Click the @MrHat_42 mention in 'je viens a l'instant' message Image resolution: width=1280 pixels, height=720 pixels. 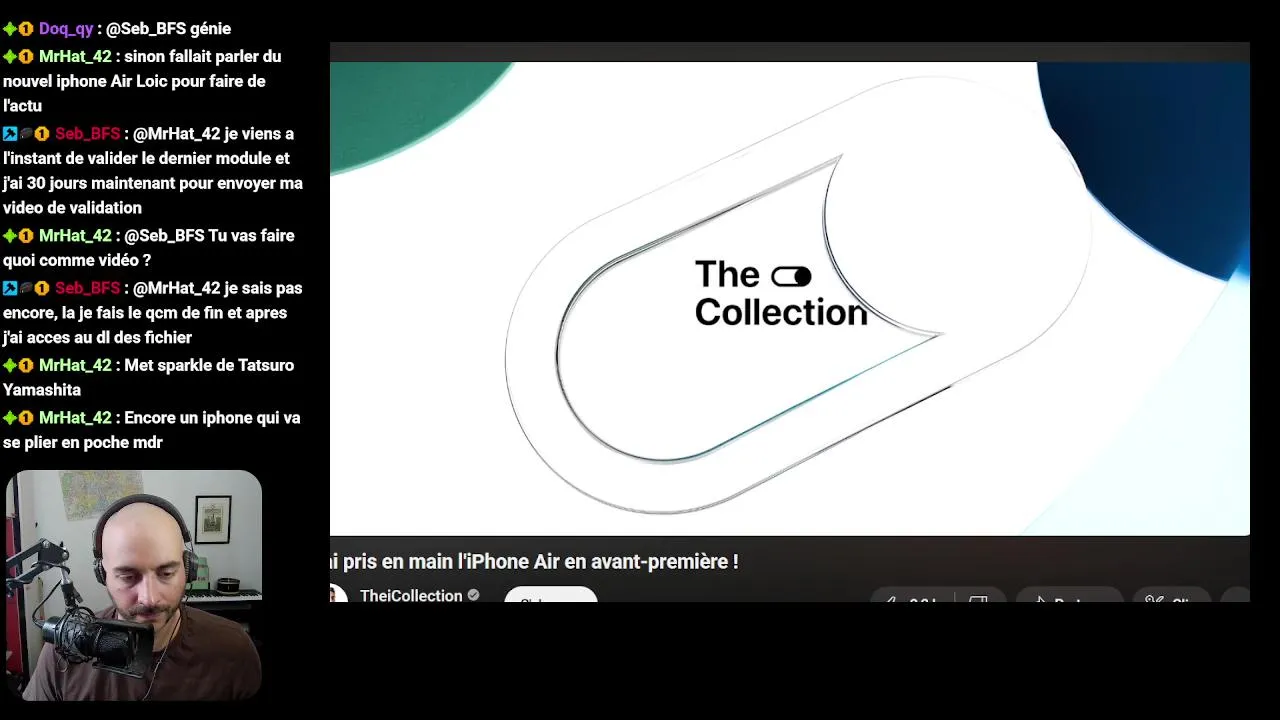point(176,134)
